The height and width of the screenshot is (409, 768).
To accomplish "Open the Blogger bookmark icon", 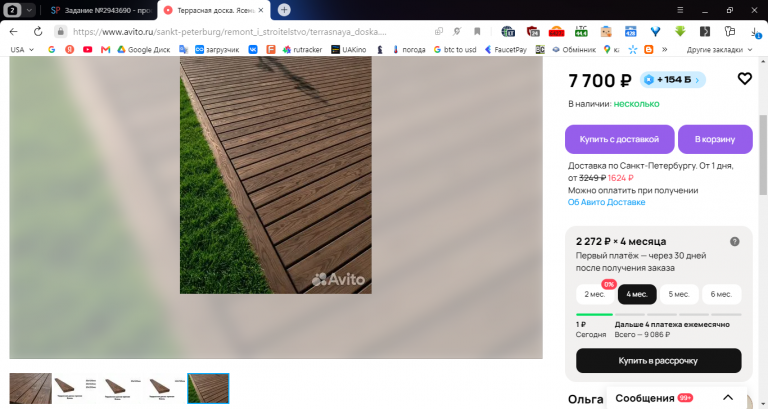I will click(x=648, y=49).
